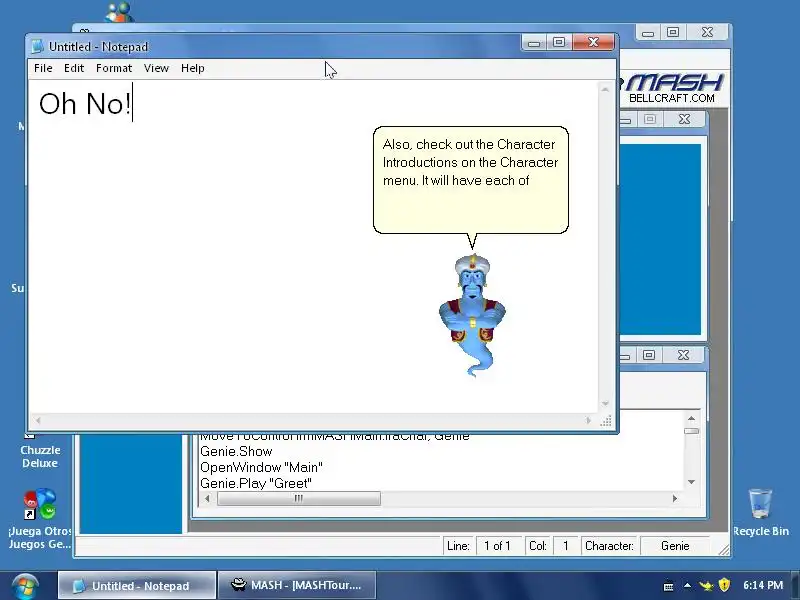The height and width of the screenshot is (600, 800).
Task: Click the MASH Bellcraft.com logo
Action: (671, 88)
